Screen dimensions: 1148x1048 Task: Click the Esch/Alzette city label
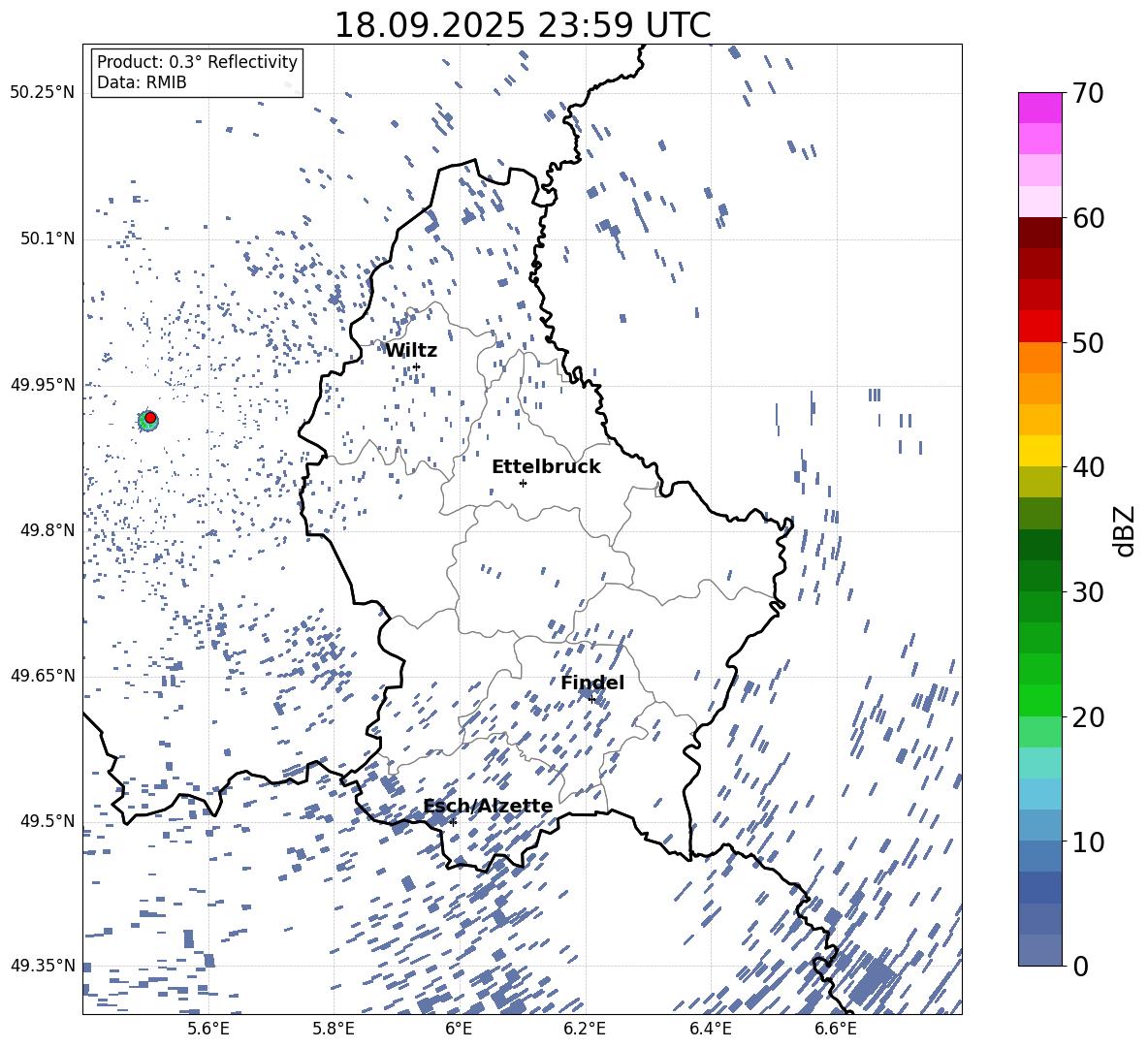(x=489, y=806)
